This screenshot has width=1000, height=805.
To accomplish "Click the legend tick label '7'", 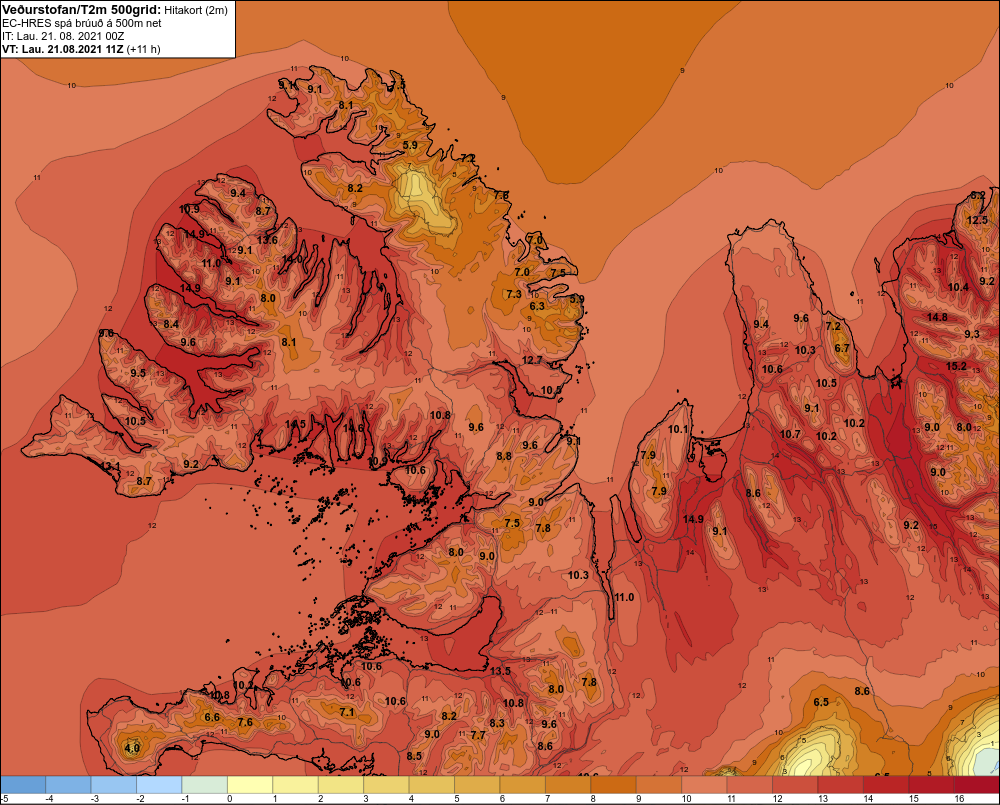I will [x=547, y=799].
